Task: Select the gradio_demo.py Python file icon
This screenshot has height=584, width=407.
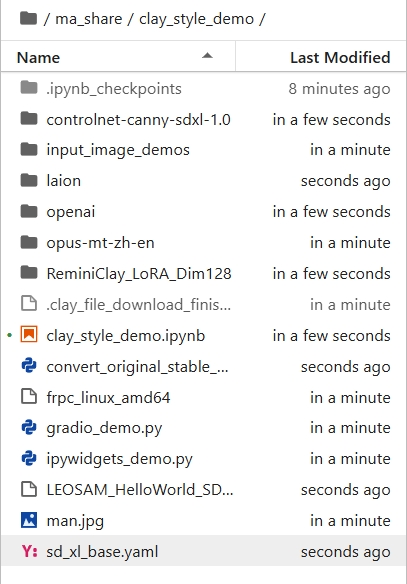Action: pos(29,427)
